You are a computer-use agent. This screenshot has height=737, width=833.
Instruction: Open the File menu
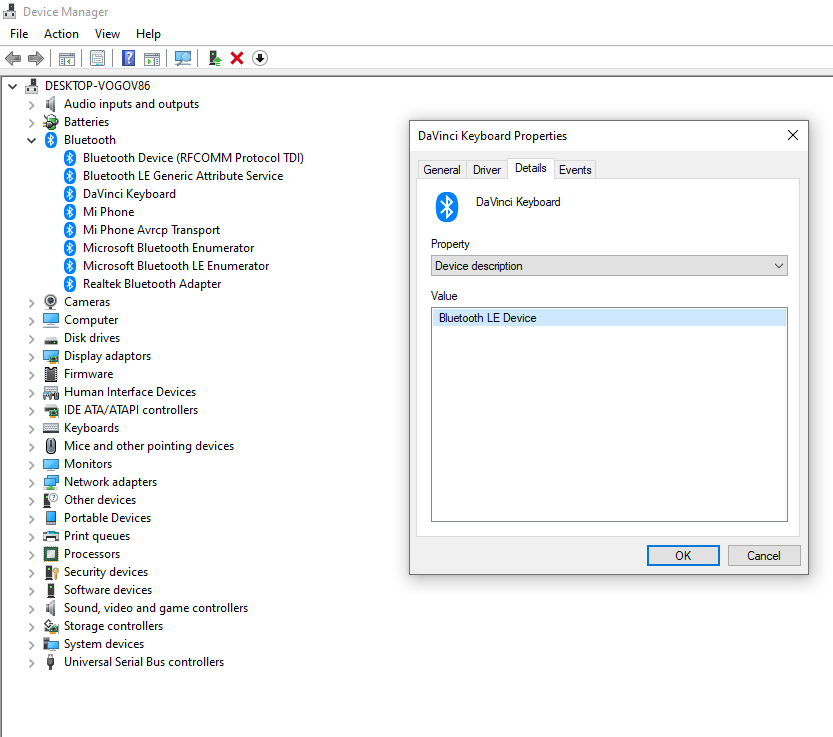point(19,34)
